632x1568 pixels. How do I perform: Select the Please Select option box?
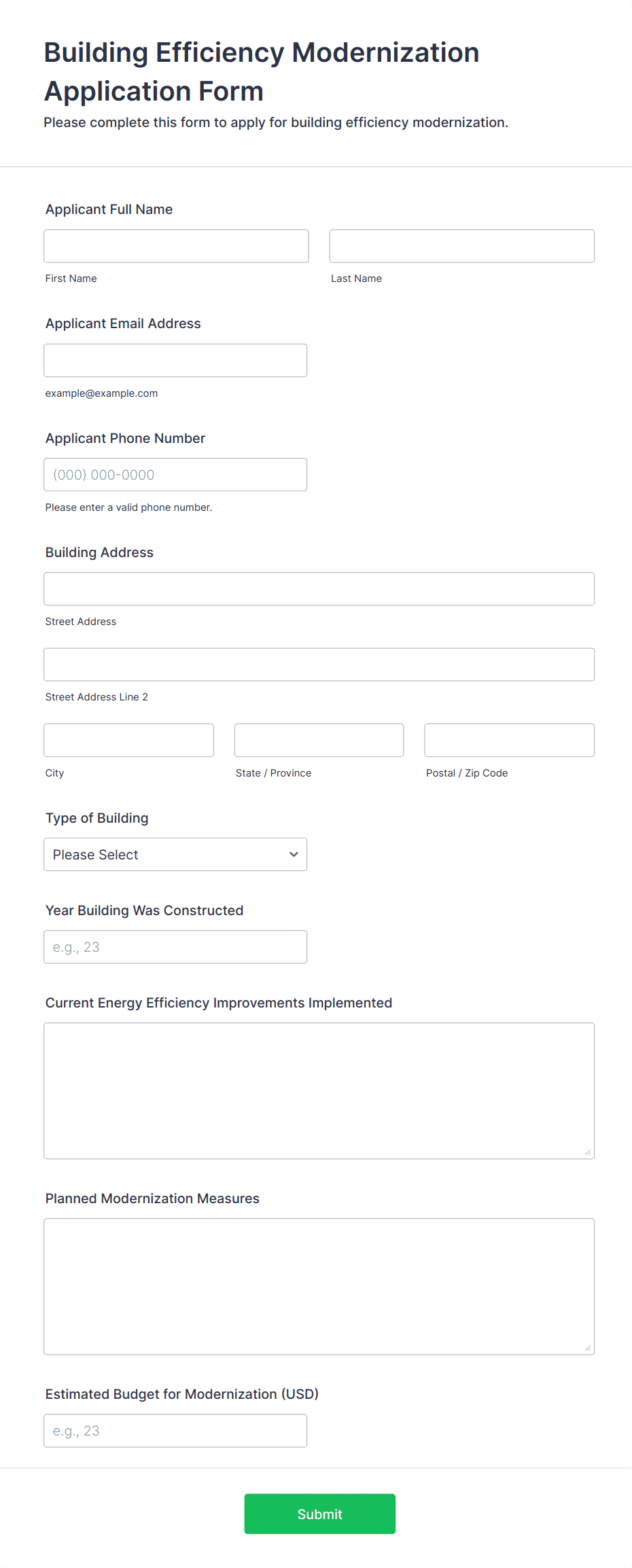[x=175, y=854]
